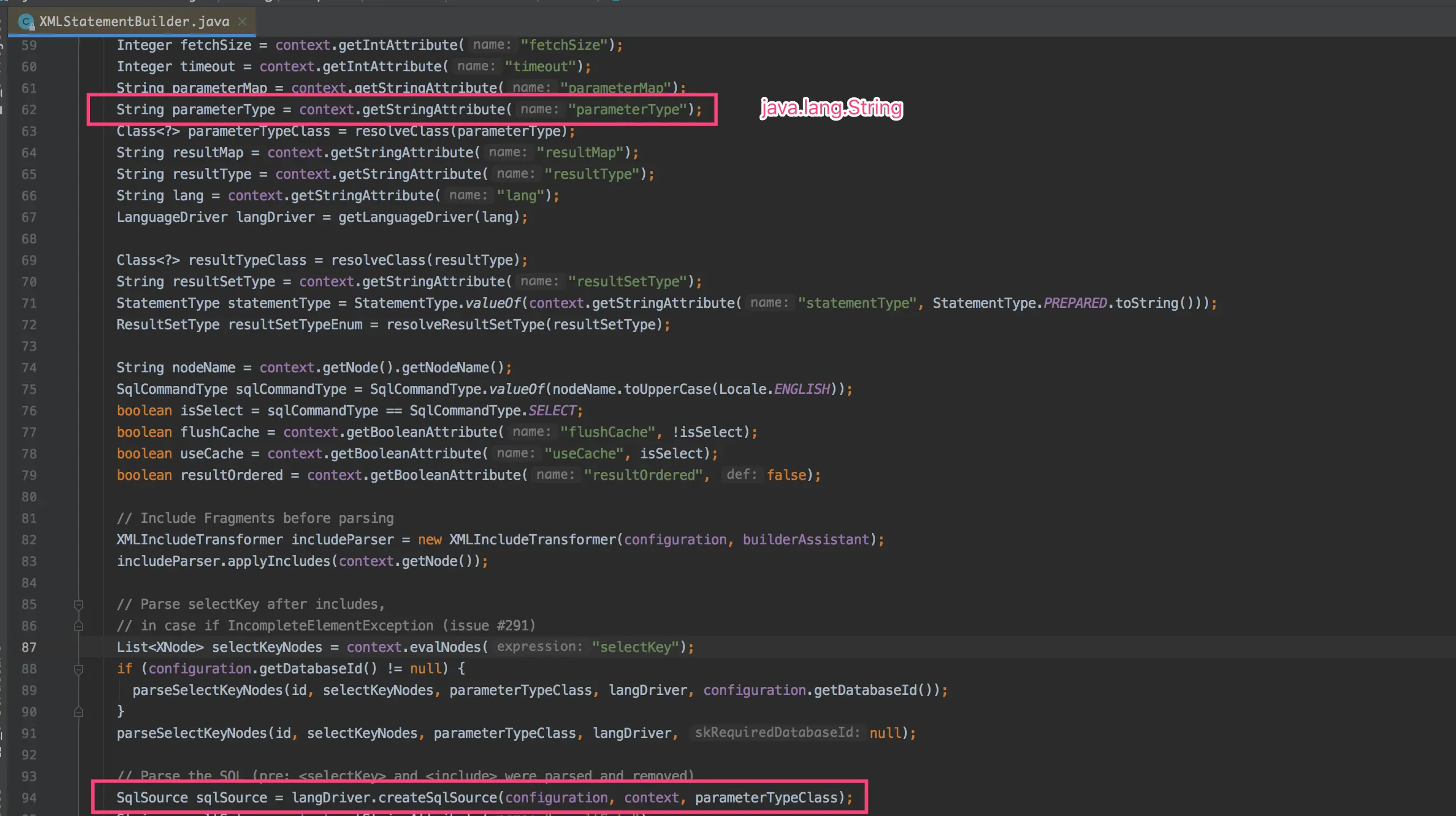
Task: Click line number 62 in gutter
Action: pos(29,110)
